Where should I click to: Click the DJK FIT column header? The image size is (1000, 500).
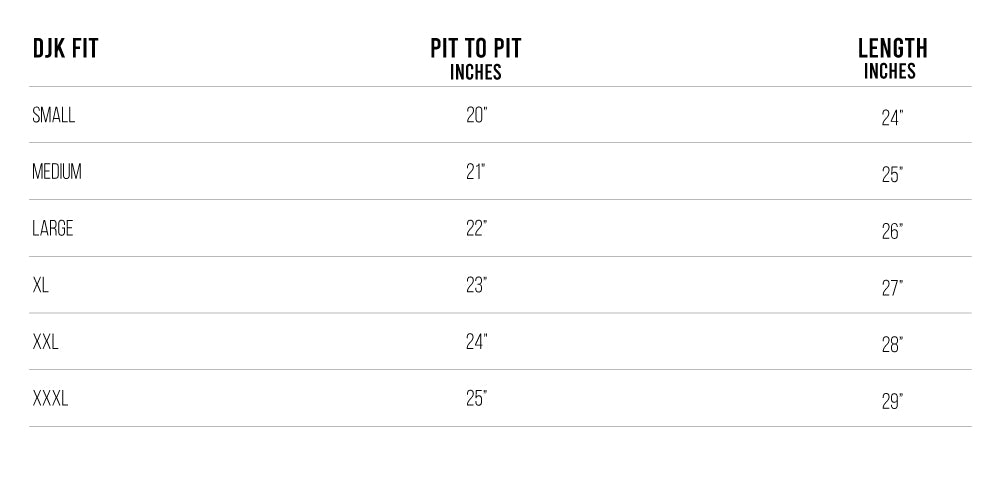pyautogui.click(x=65, y=48)
